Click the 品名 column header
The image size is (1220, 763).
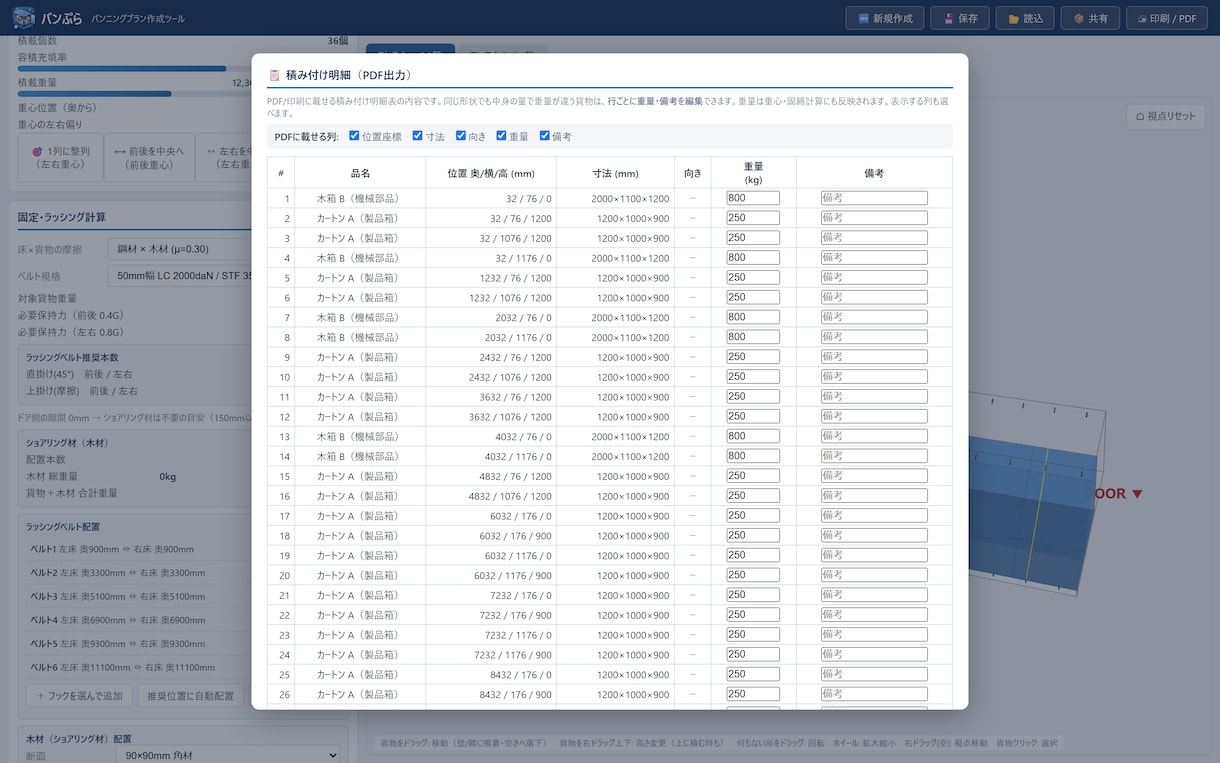(360, 173)
